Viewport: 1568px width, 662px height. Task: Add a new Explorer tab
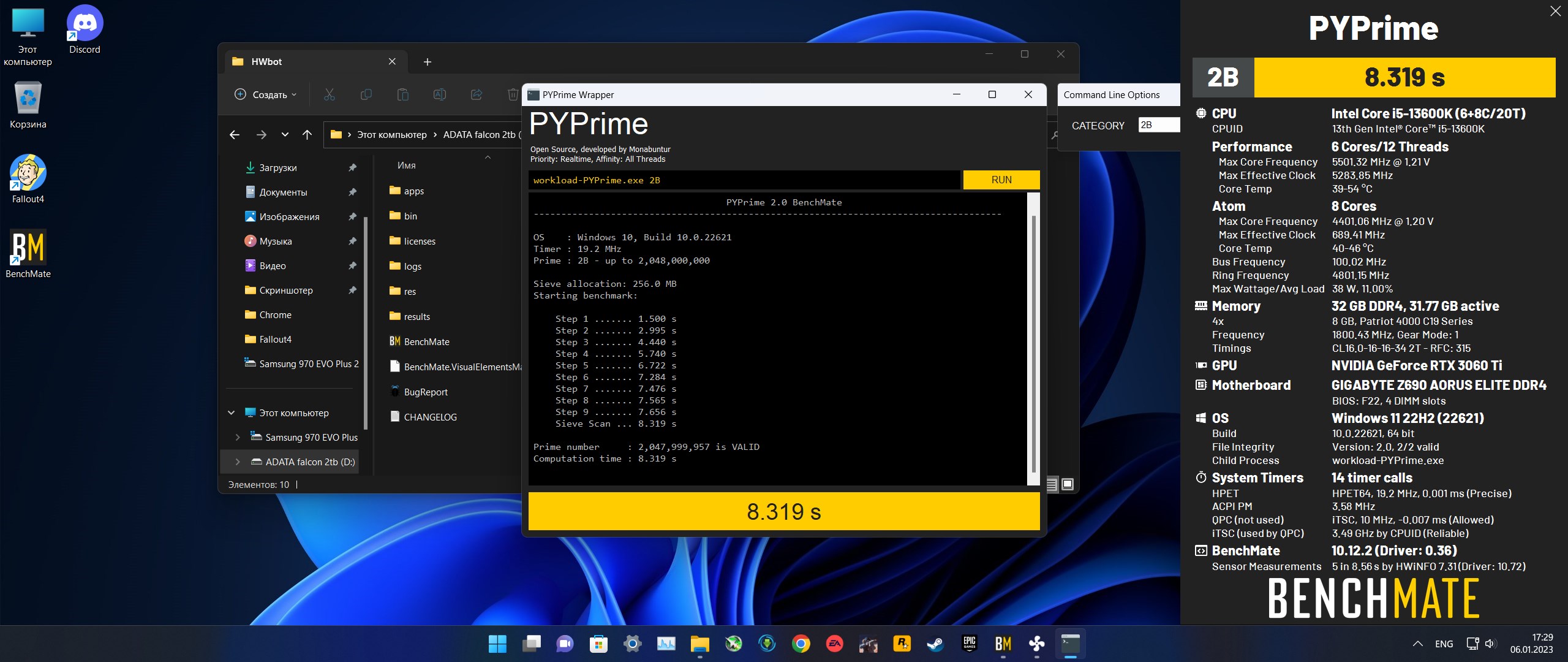[428, 62]
